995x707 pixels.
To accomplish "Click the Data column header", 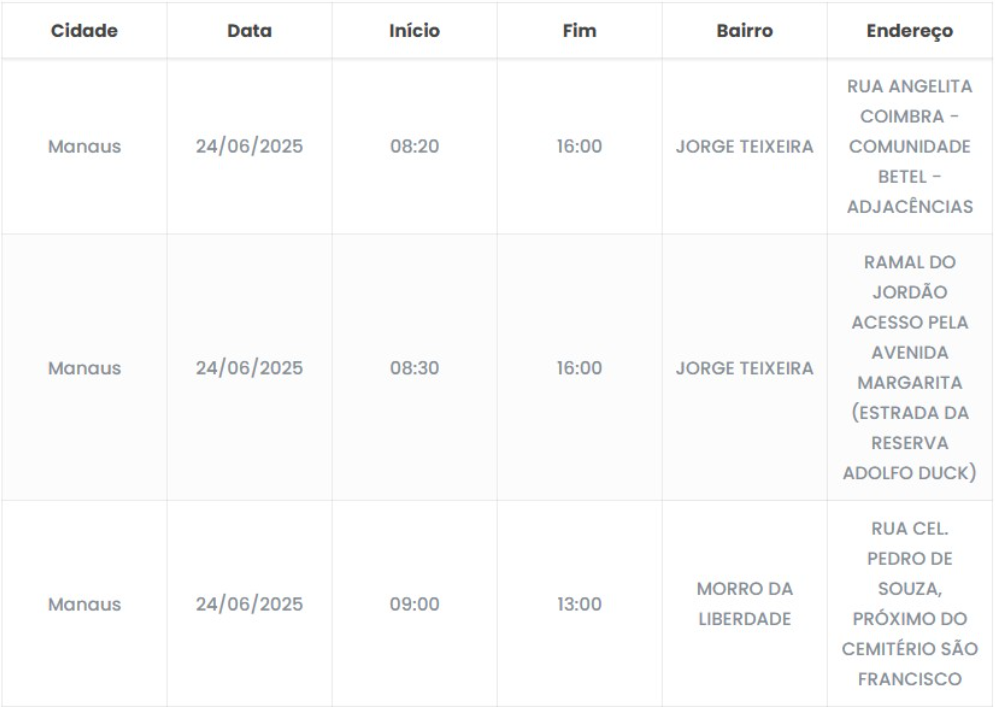I will [x=249, y=31].
